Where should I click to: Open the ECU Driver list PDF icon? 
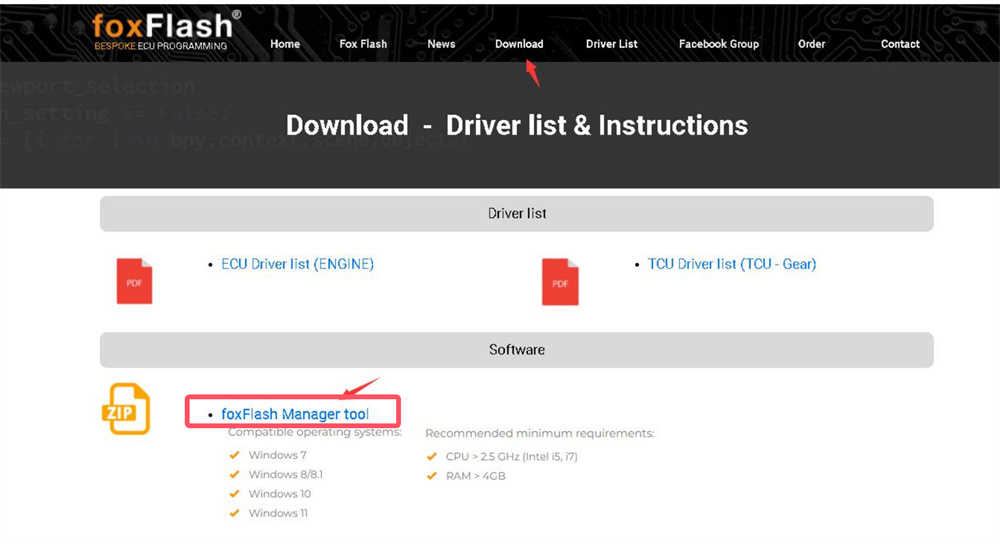click(x=134, y=281)
